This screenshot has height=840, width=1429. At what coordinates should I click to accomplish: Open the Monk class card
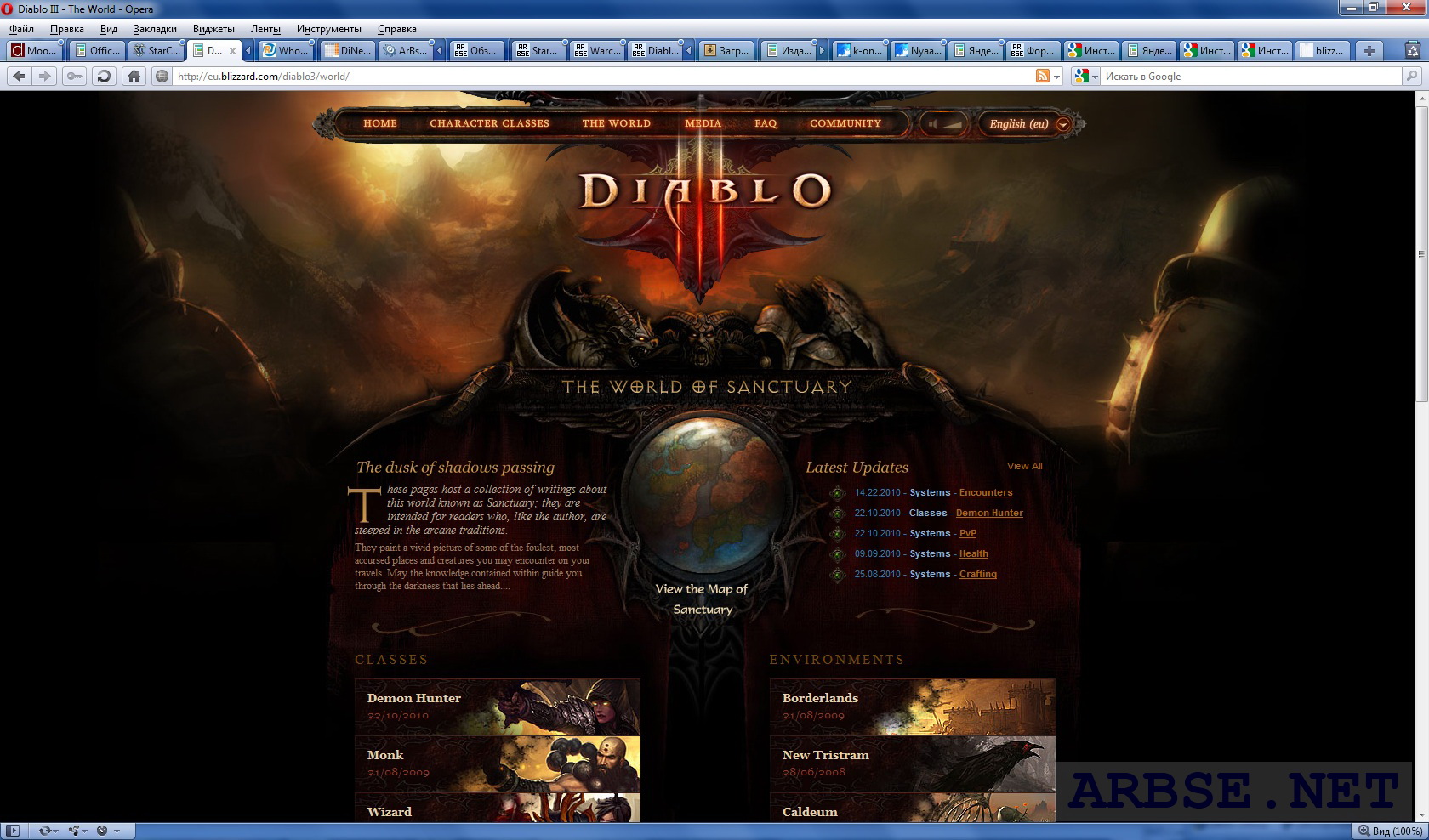pos(498,763)
